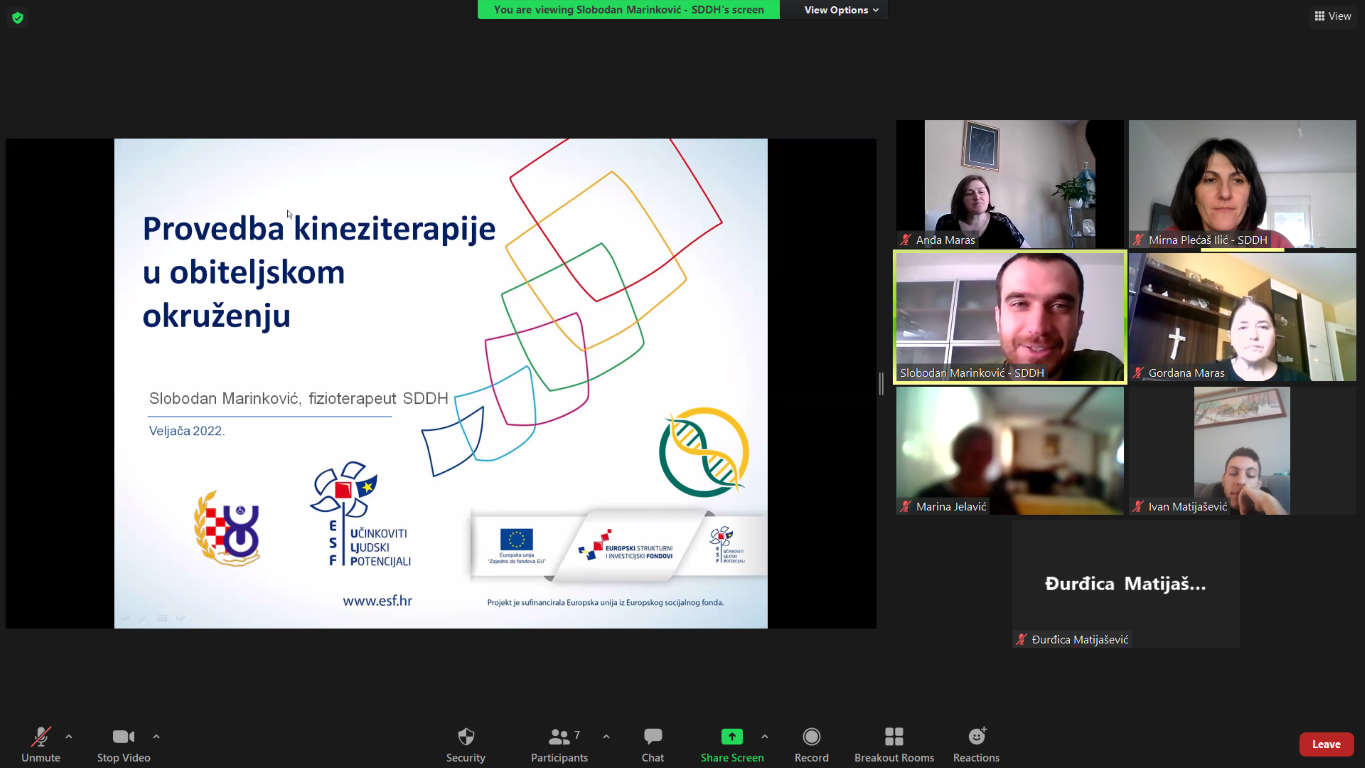Expand the arrow beside Participants
The image size is (1365, 768).
[606, 737]
